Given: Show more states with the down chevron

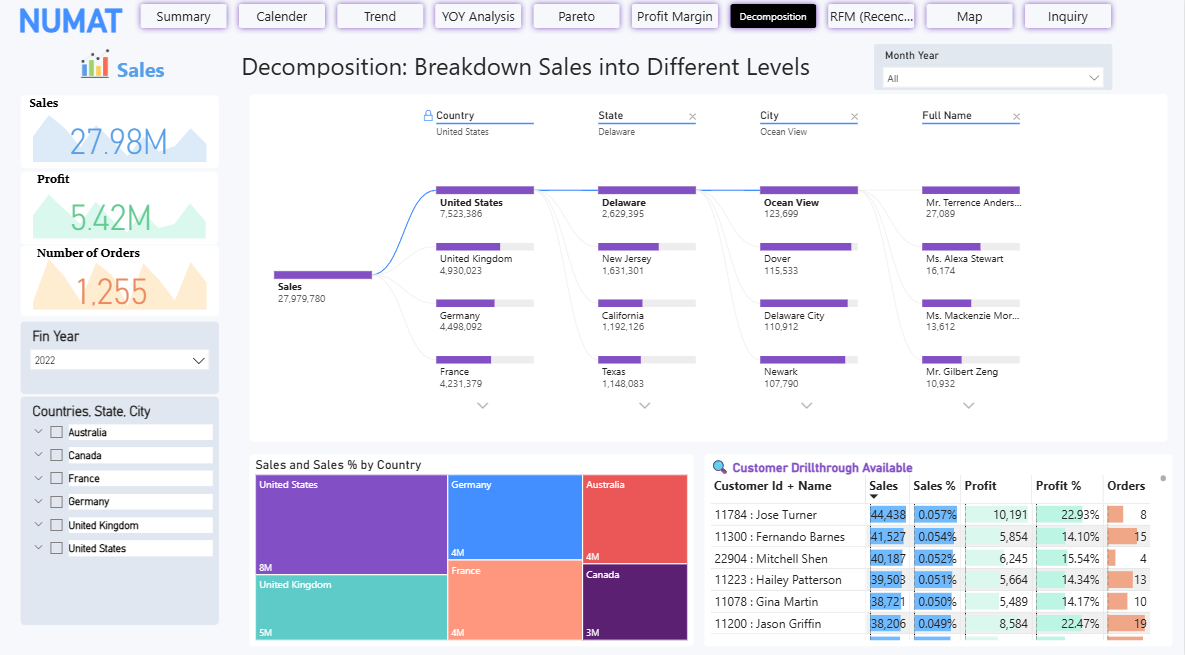Looking at the screenshot, I should (645, 406).
